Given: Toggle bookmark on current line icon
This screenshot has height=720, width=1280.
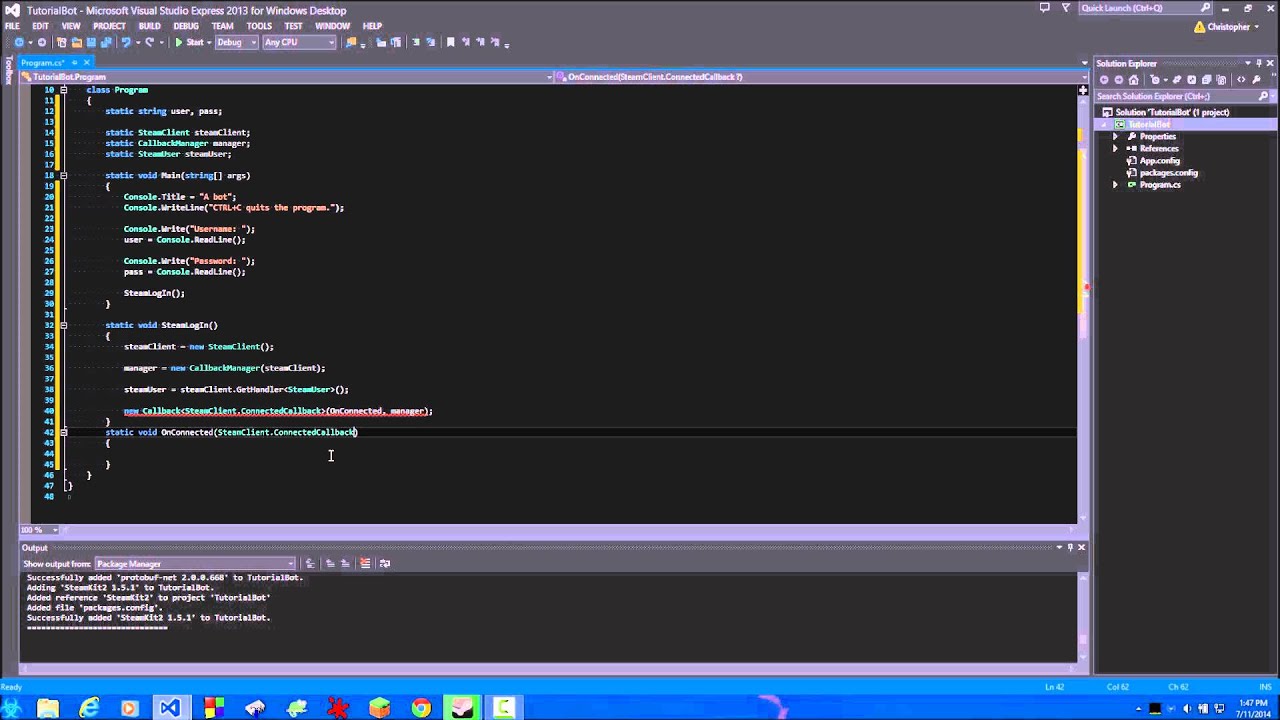Looking at the screenshot, I should coord(450,42).
